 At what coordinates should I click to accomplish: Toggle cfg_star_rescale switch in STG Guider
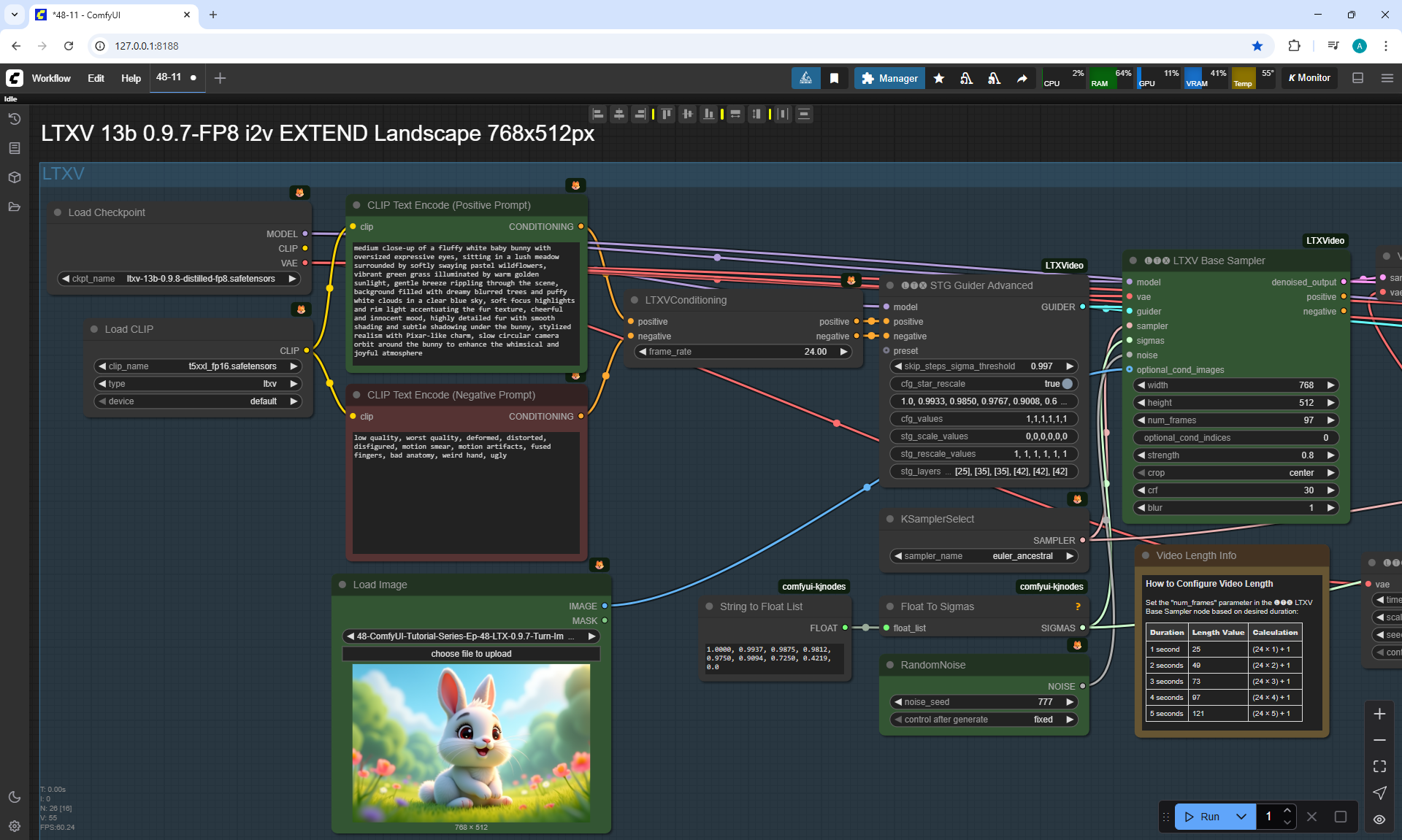tap(1067, 384)
